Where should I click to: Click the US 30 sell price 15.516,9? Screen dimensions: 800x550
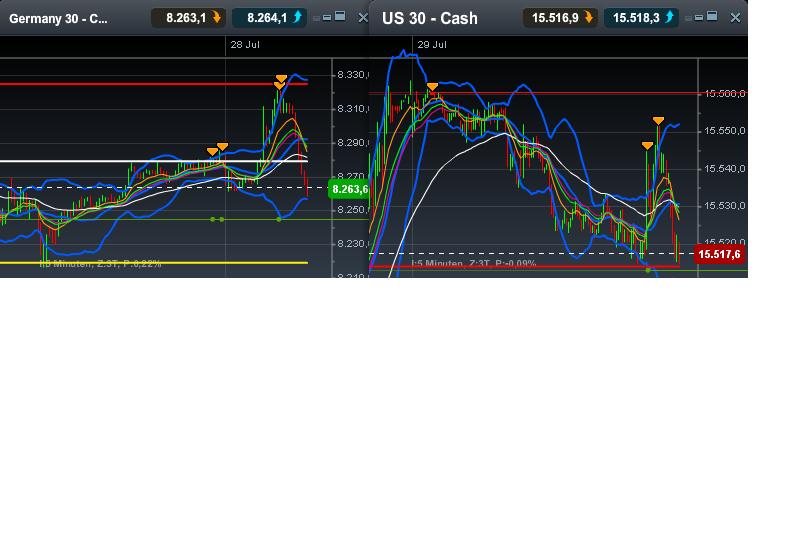[x=560, y=18]
